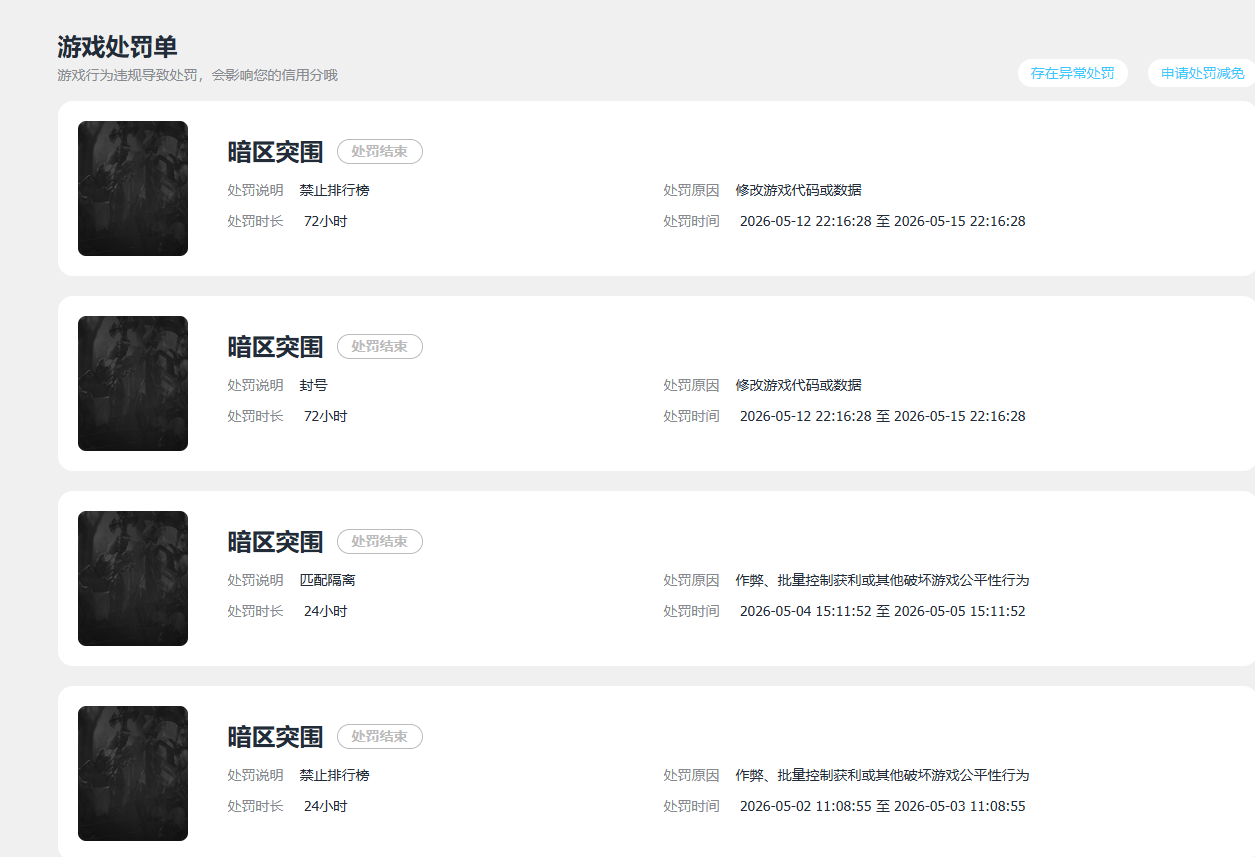The height and width of the screenshot is (857, 1255).
Task: Click the 处罚结束 badge in the 封号 card
Action: (380, 347)
